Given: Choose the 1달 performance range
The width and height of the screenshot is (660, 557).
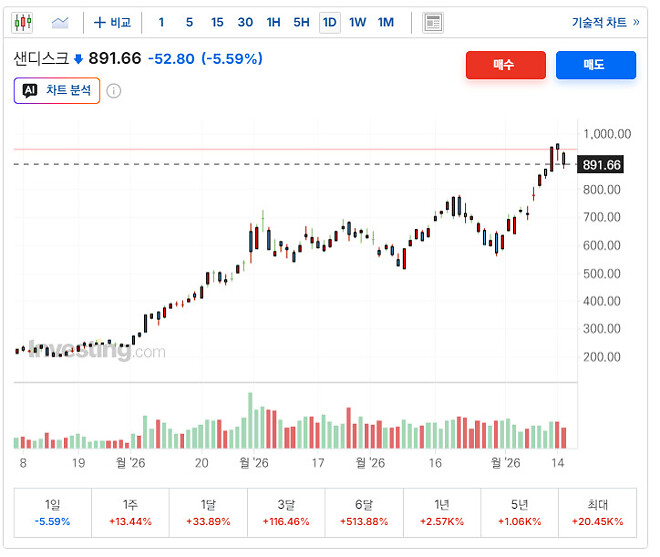Looking at the screenshot, I should click(208, 512).
